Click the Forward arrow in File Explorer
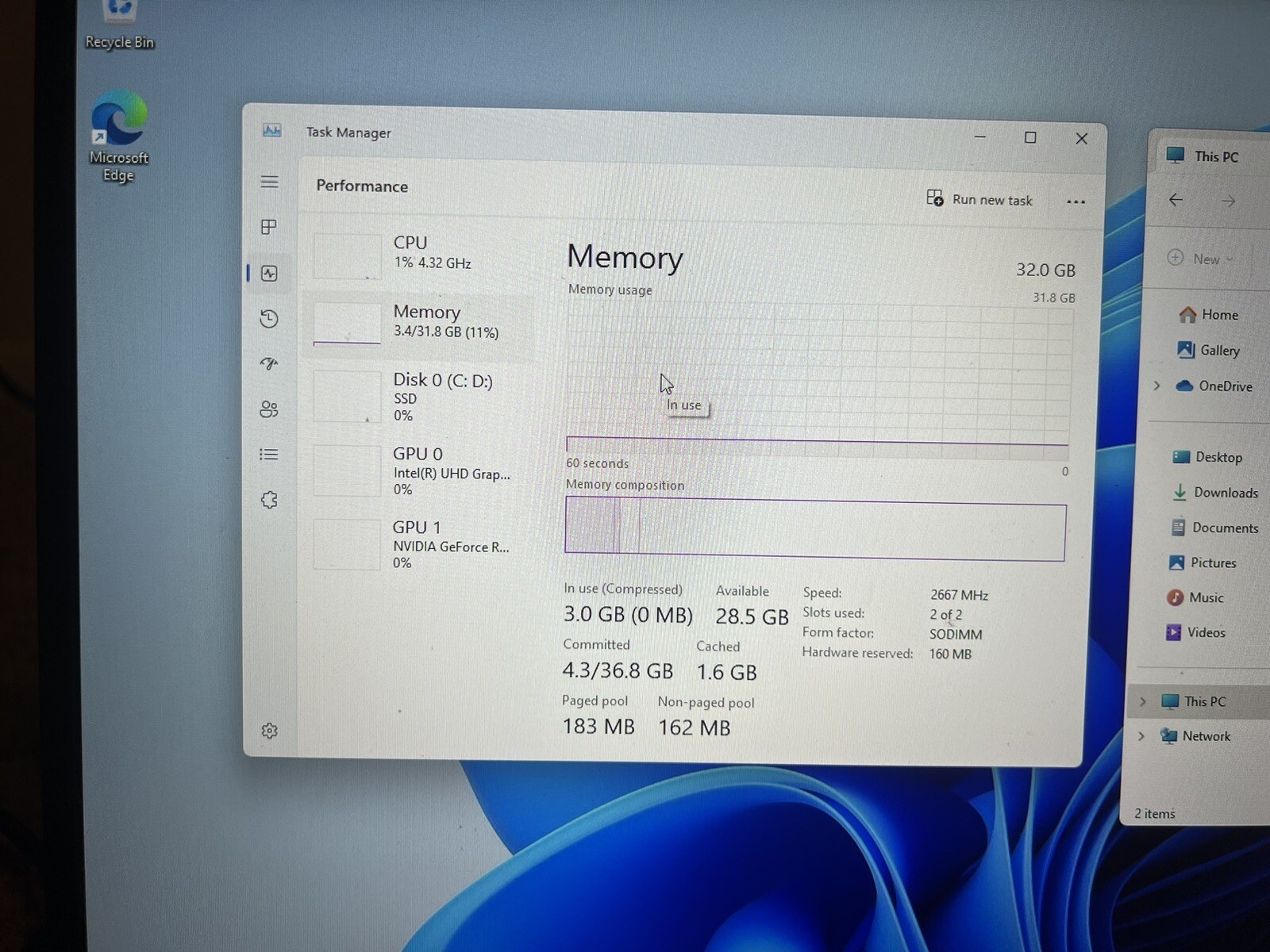Viewport: 1270px width, 952px height. [x=1229, y=202]
